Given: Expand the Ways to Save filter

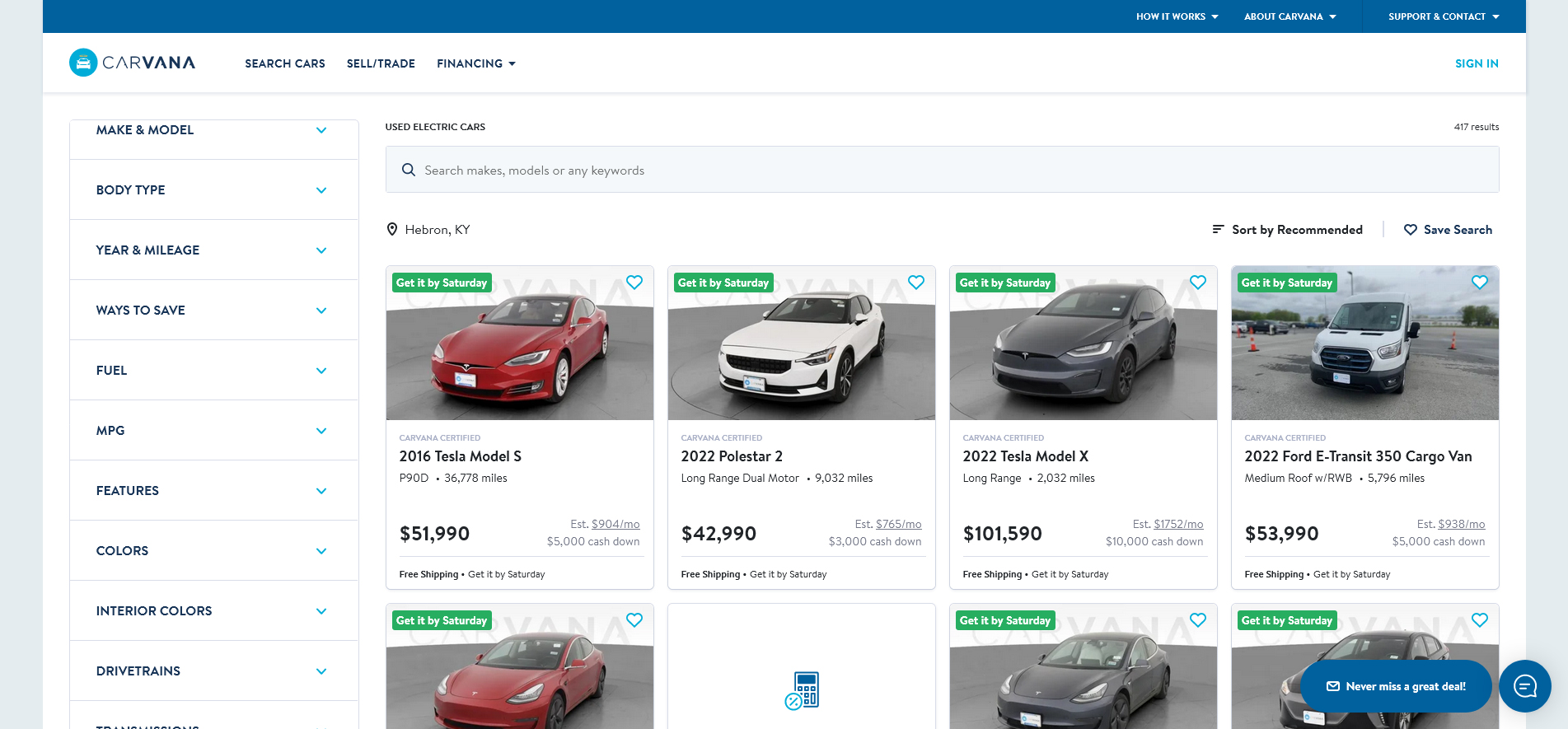Looking at the screenshot, I should click(x=214, y=311).
